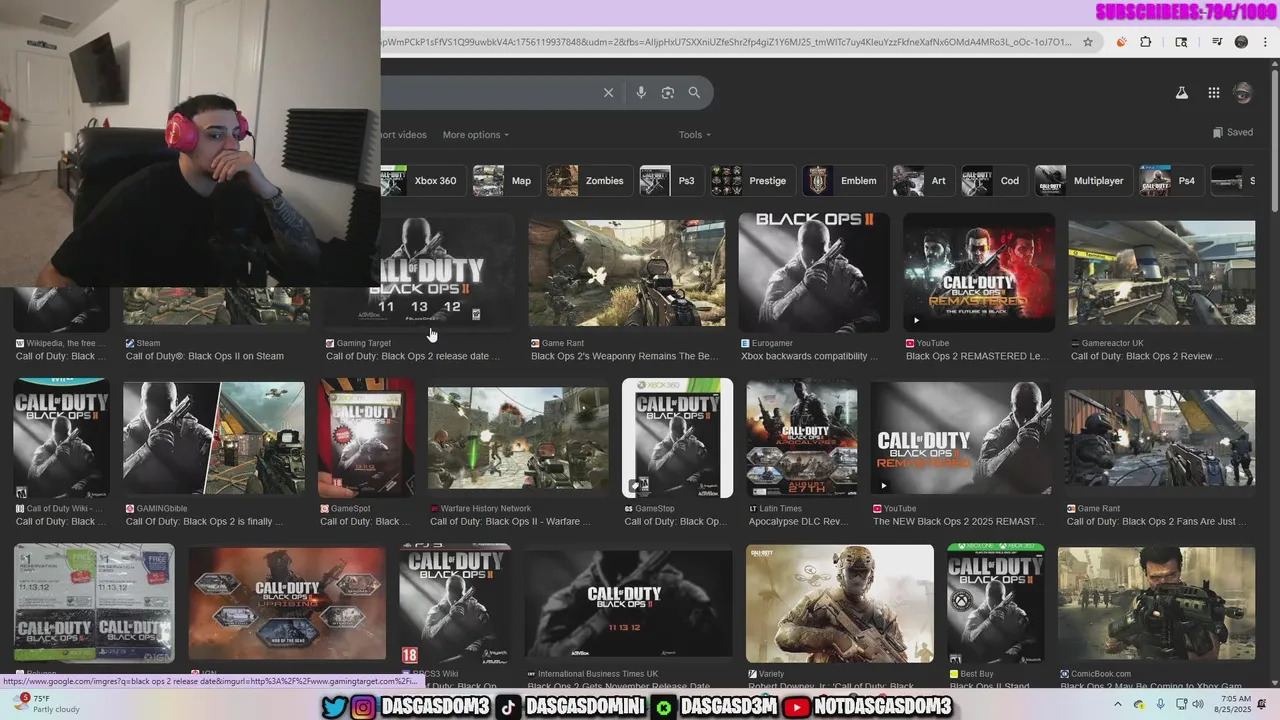The height and width of the screenshot is (720, 1280).
Task: Open Google account avatar on the page
Action: (1243, 93)
